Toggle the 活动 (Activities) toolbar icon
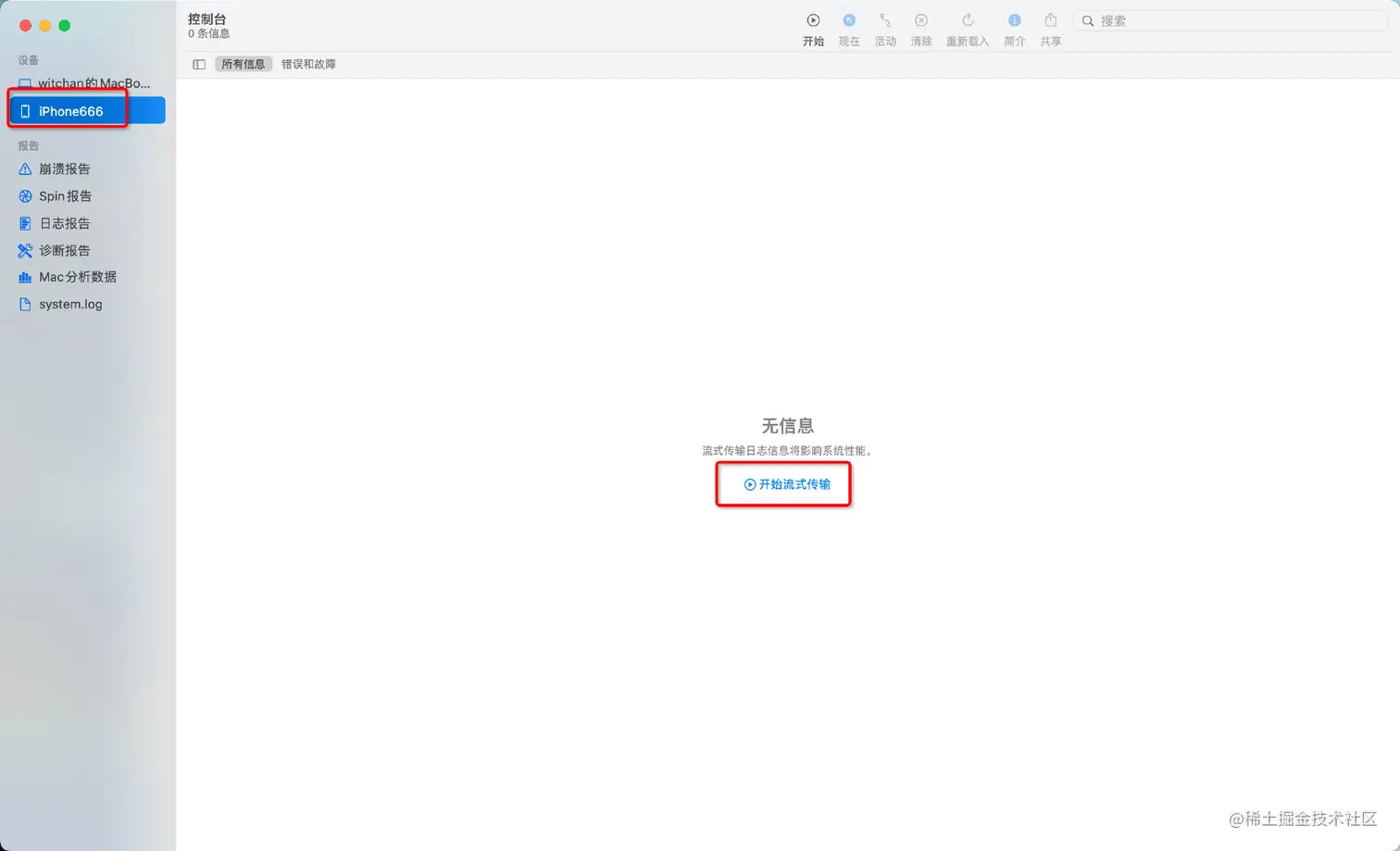This screenshot has width=1400, height=851. 885,20
